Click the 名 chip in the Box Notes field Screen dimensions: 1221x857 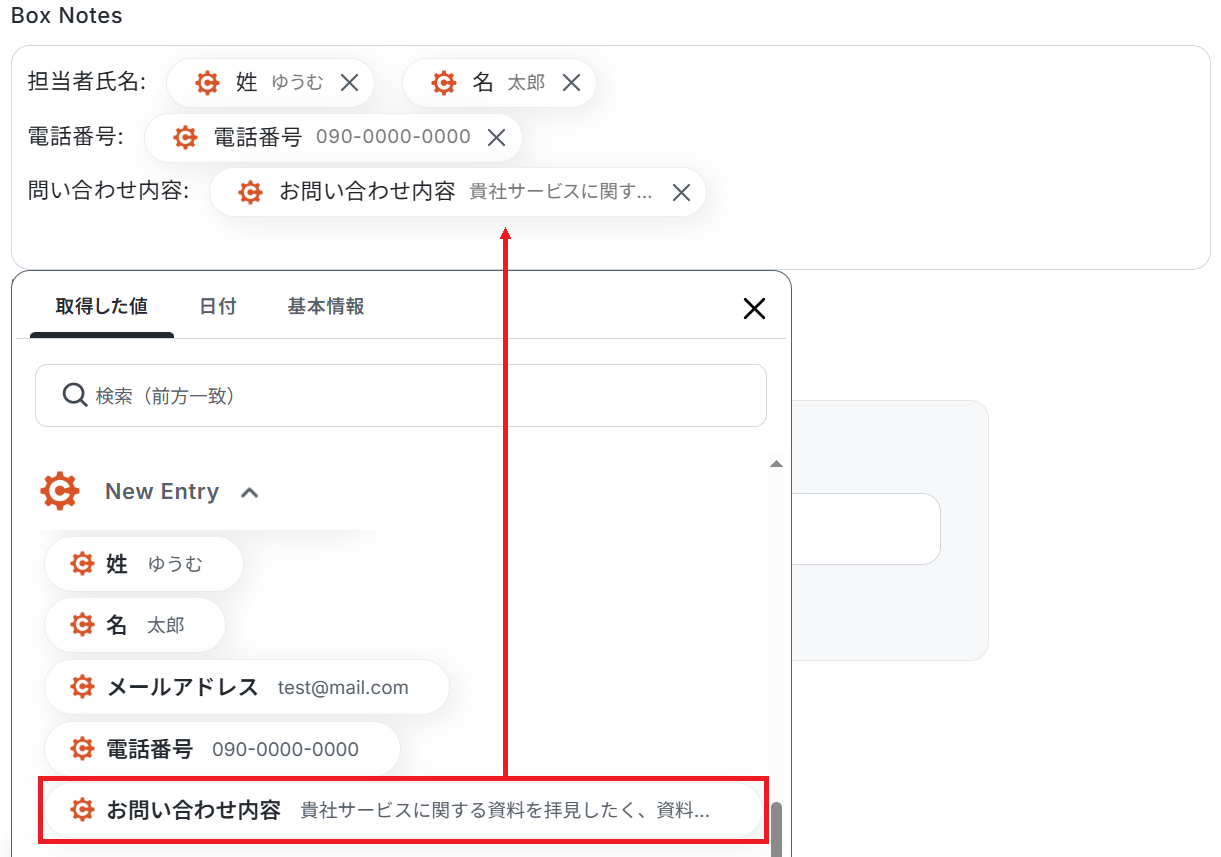(x=499, y=83)
